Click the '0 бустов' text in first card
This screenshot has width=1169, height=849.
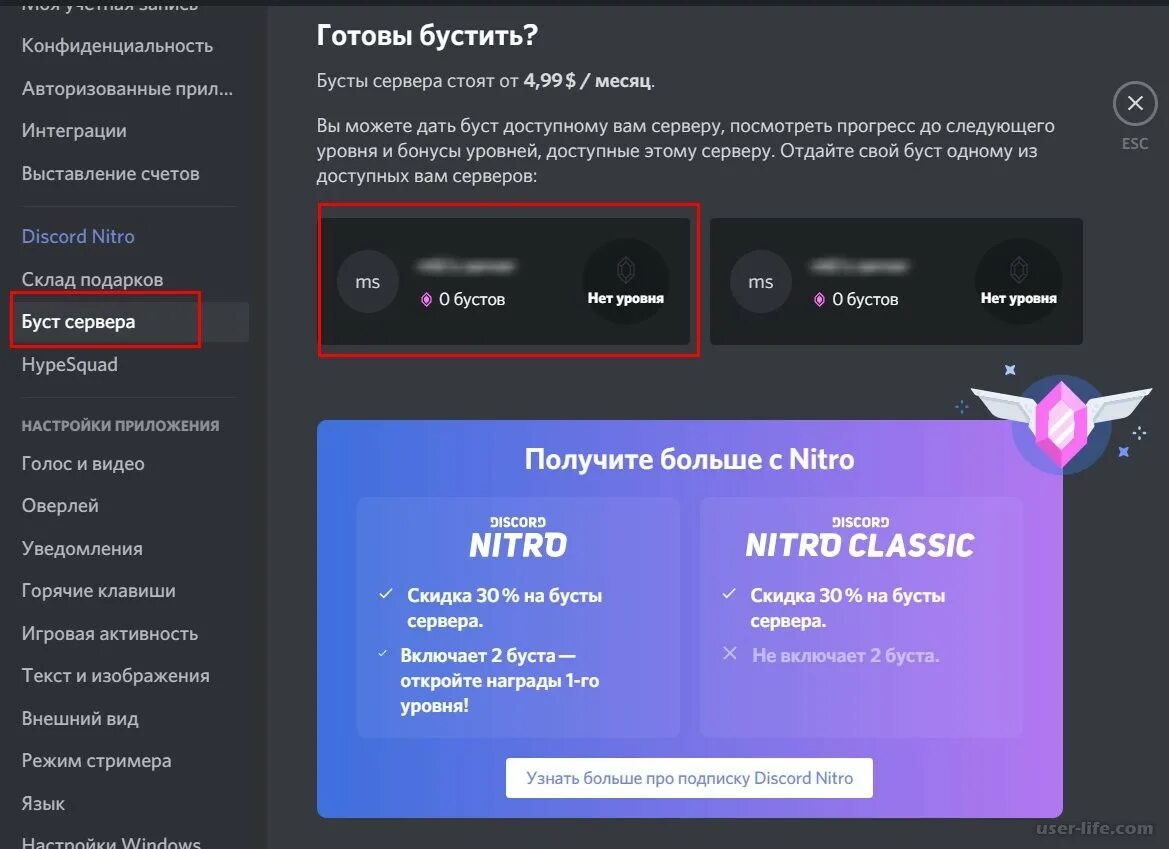click(472, 300)
